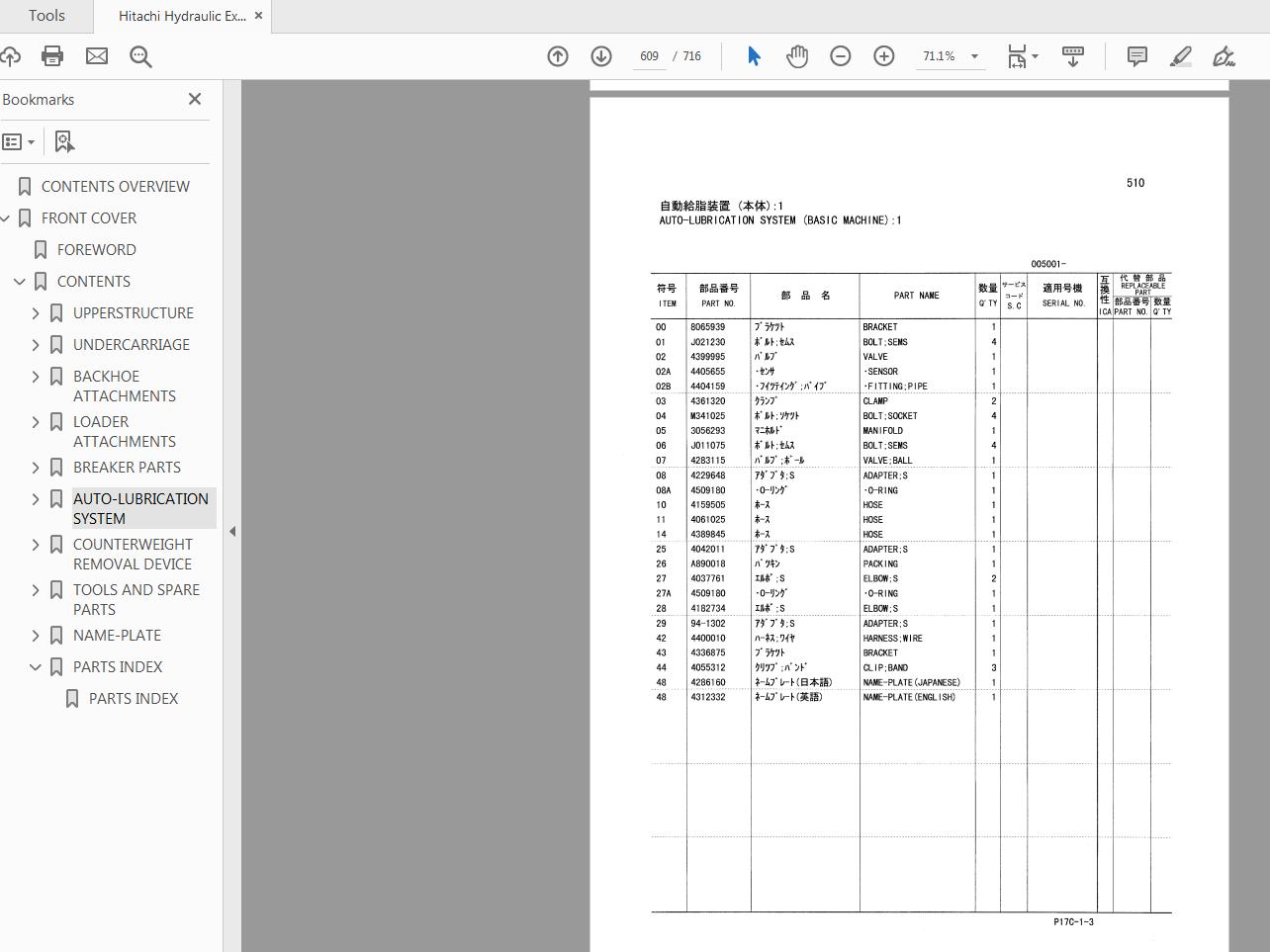This screenshot has height=952, width=1270.
Task: Activate the text selection arrow tool
Action: tap(754, 56)
